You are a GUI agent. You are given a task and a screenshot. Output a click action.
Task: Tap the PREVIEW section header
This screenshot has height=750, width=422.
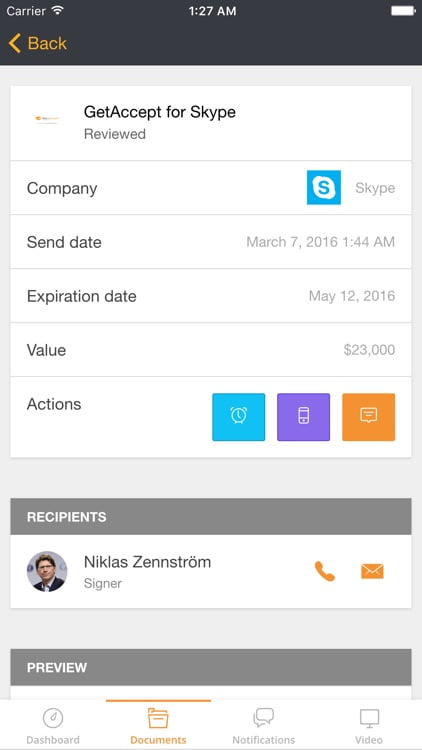(211, 667)
